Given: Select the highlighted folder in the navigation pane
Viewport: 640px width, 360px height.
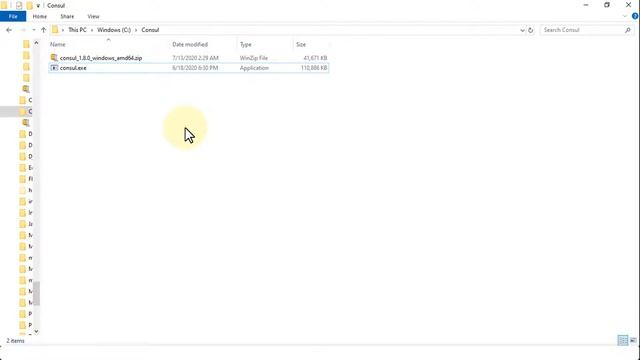Looking at the screenshot, I should click(x=16, y=111).
